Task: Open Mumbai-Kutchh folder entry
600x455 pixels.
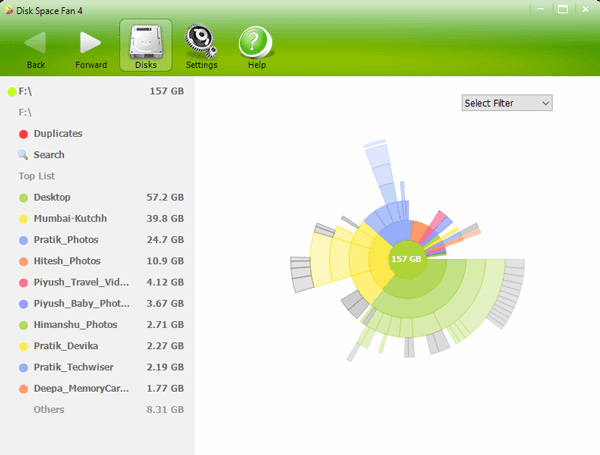Action: pyautogui.click(x=70, y=218)
